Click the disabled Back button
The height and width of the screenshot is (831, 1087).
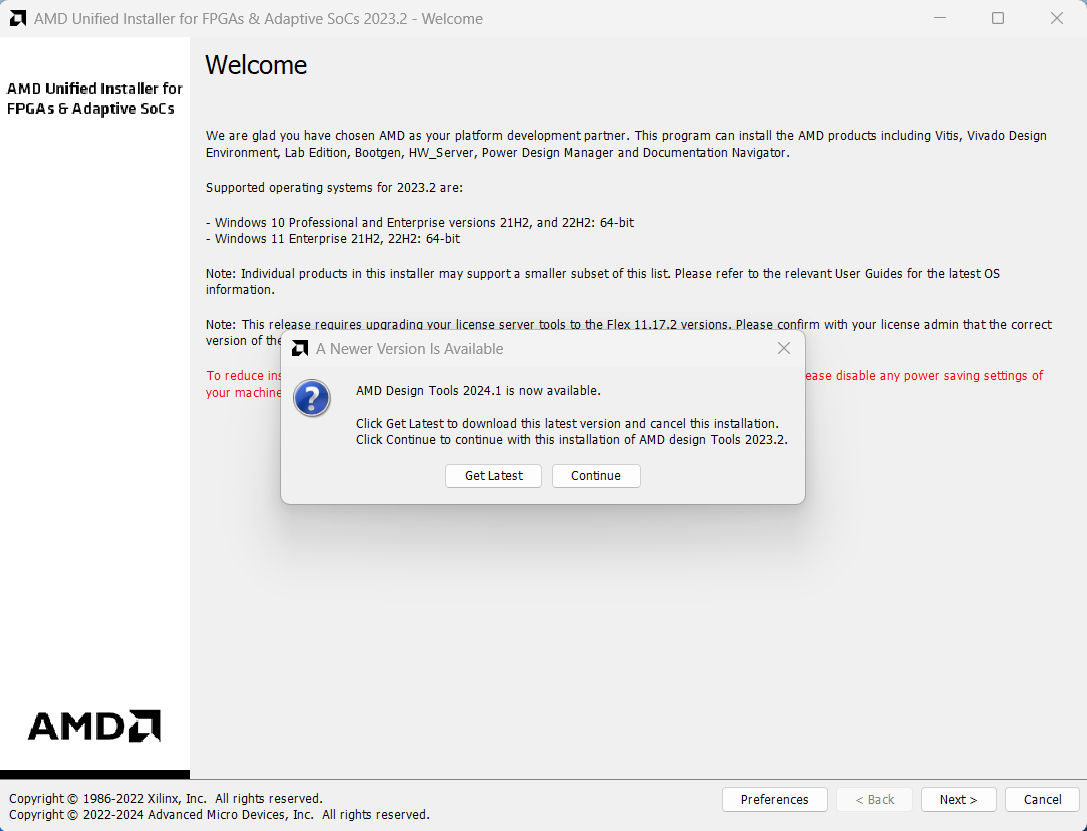click(x=874, y=800)
